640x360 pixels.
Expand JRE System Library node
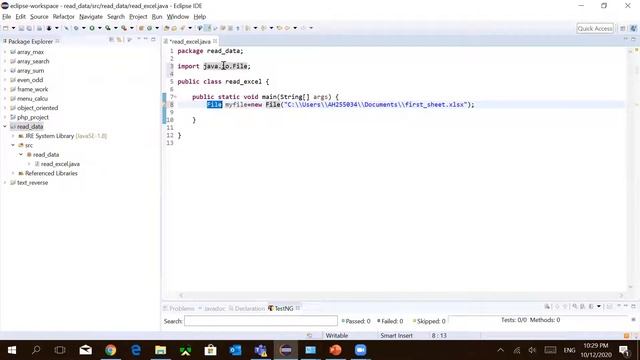pyautogui.click(x=13, y=136)
